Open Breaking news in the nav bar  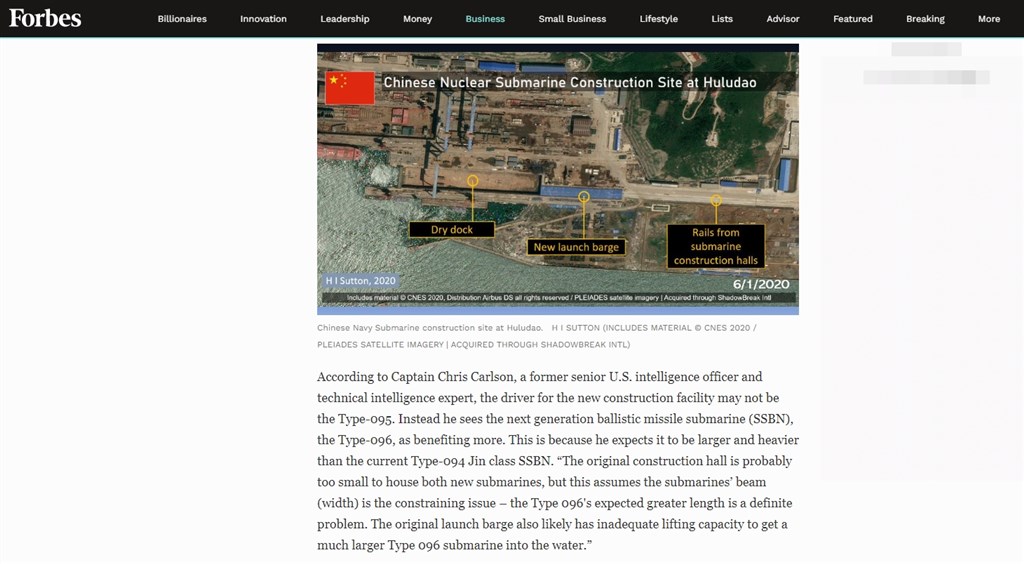pos(925,19)
